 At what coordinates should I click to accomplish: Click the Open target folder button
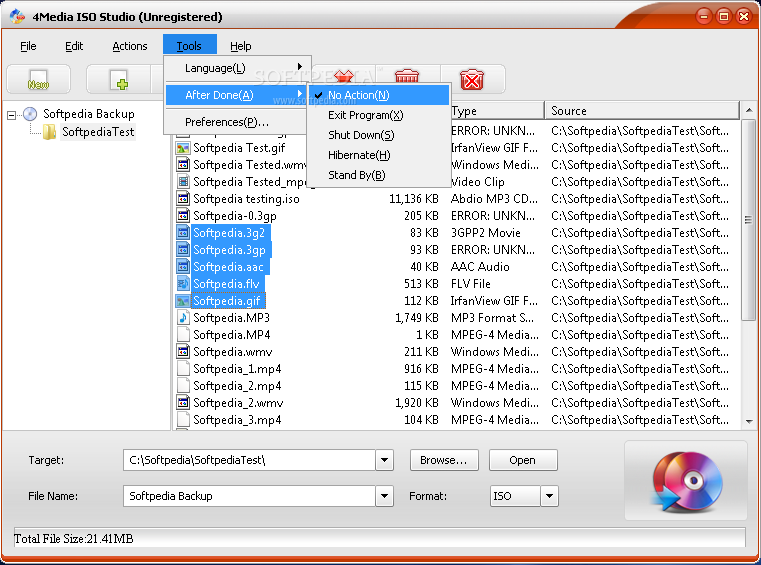pyautogui.click(x=523, y=460)
